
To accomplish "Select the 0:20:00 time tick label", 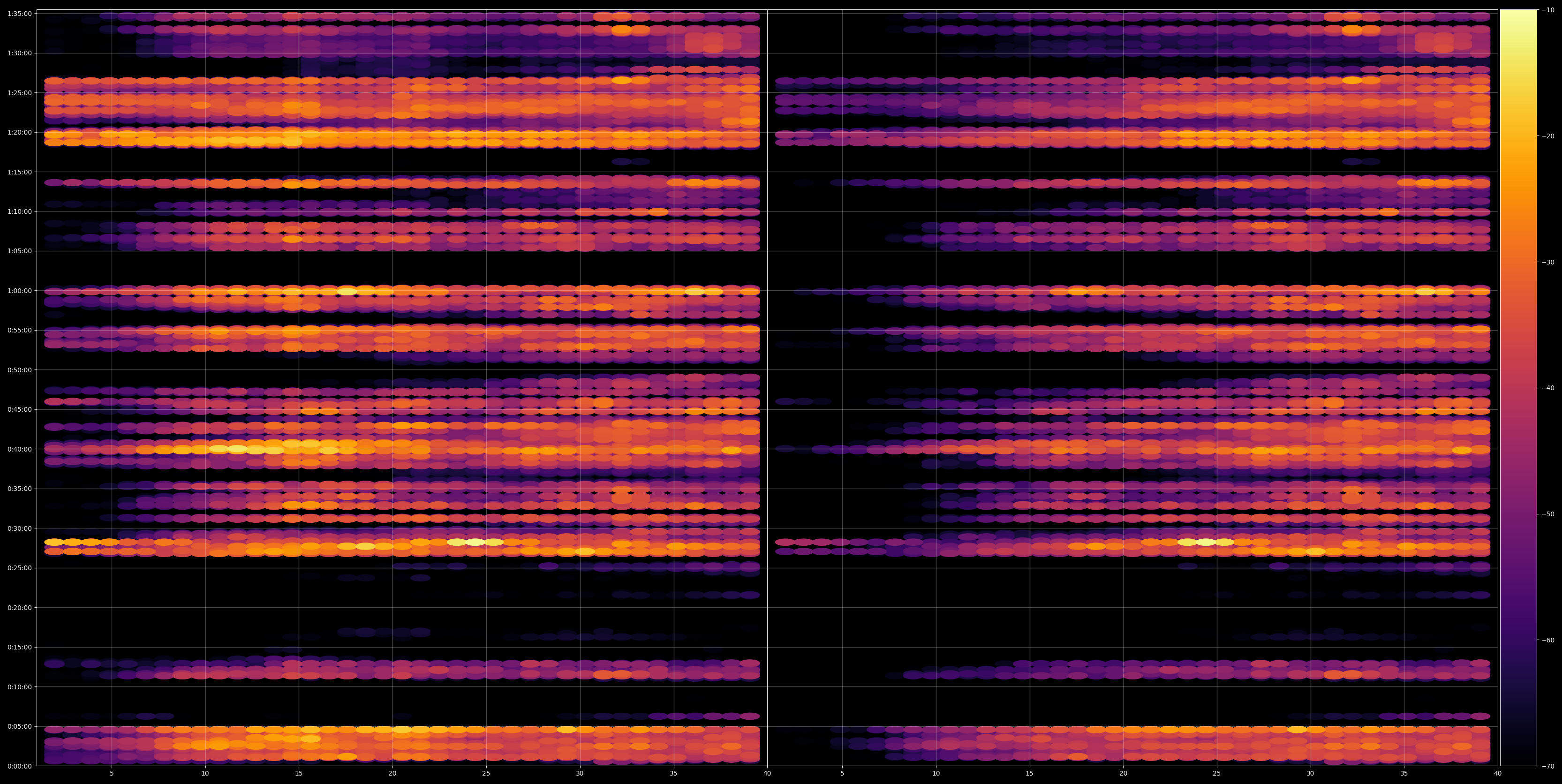I will click(19, 608).
